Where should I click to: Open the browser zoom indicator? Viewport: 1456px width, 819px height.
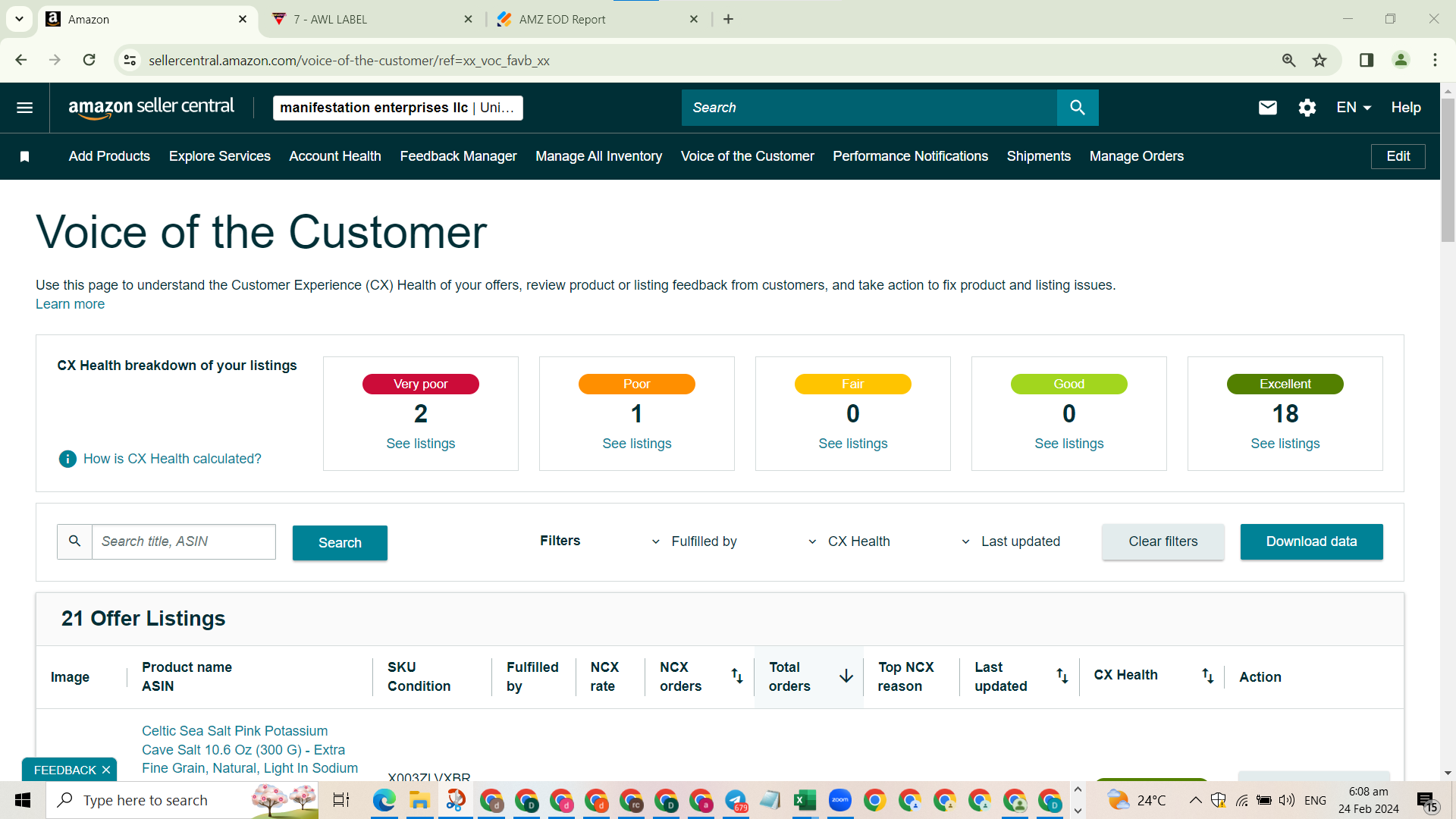[1288, 60]
